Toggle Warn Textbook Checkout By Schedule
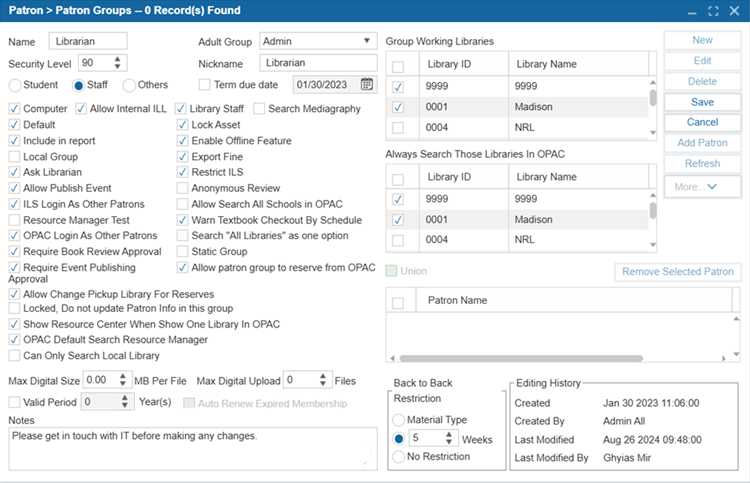The image size is (750, 483). pyautogui.click(x=182, y=220)
